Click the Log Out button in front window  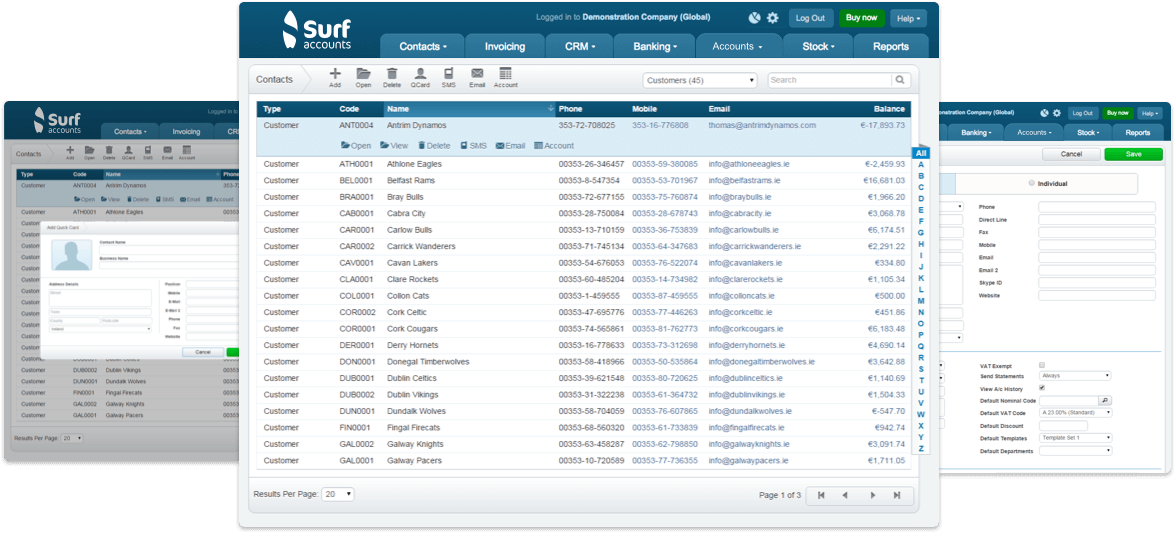pos(811,18)
